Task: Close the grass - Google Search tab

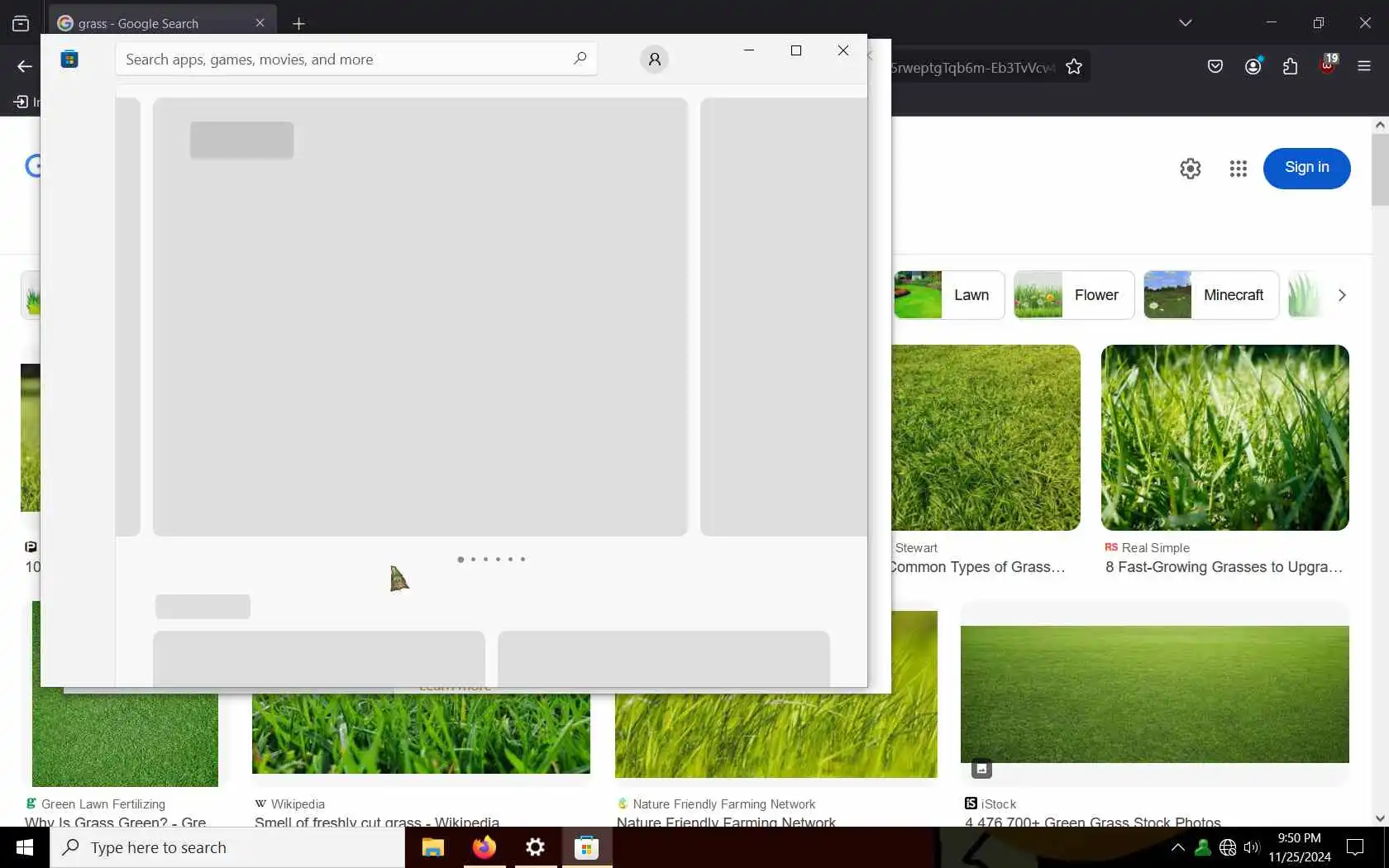Action: click(x=260, y=23)
